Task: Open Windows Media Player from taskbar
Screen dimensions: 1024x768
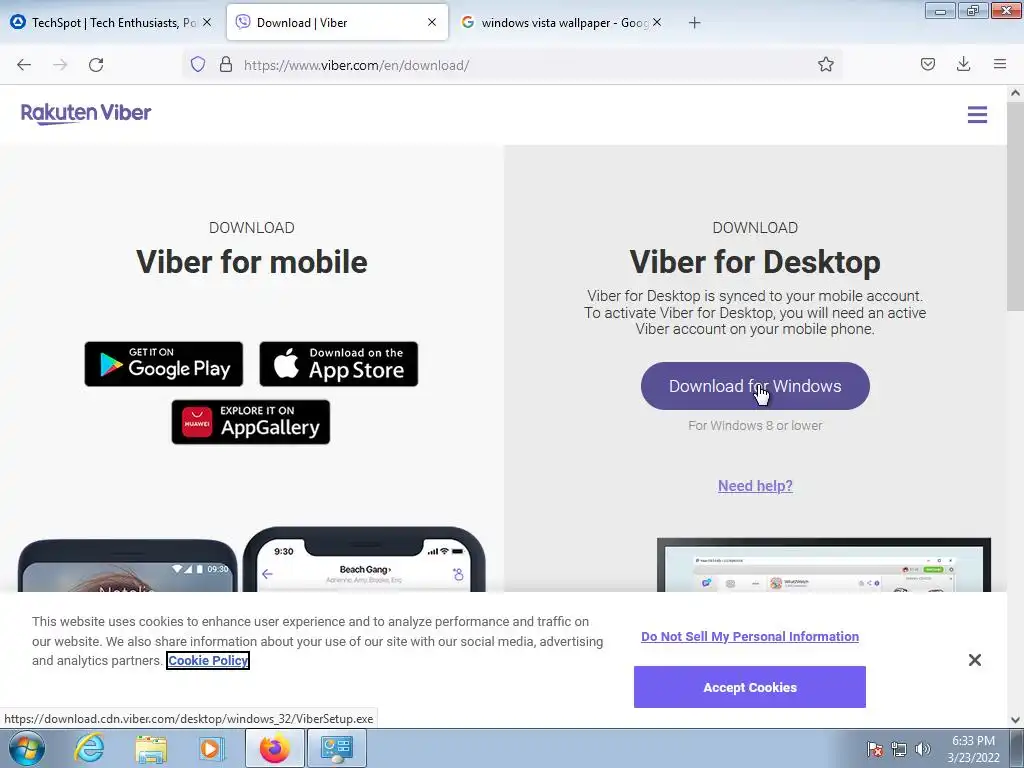Action: pyautogui.click(x=212, y=748)
